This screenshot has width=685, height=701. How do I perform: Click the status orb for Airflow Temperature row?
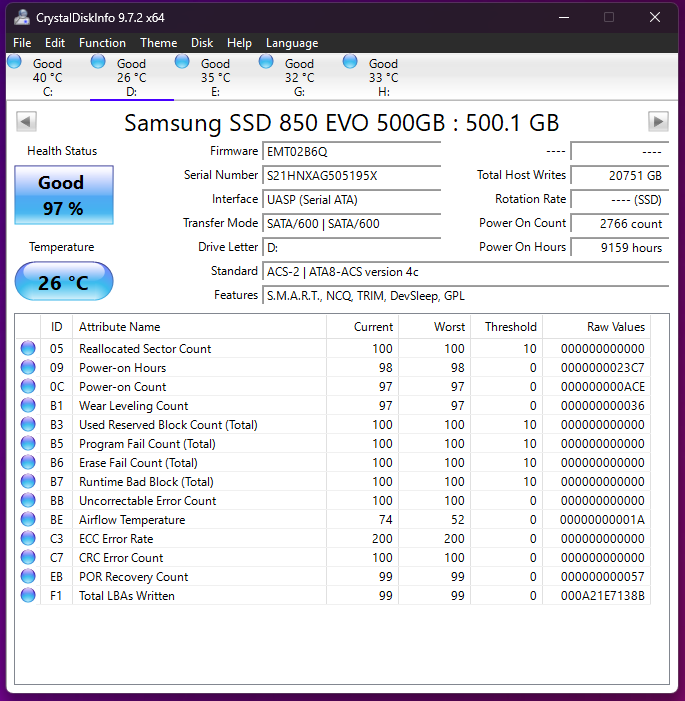28,520
